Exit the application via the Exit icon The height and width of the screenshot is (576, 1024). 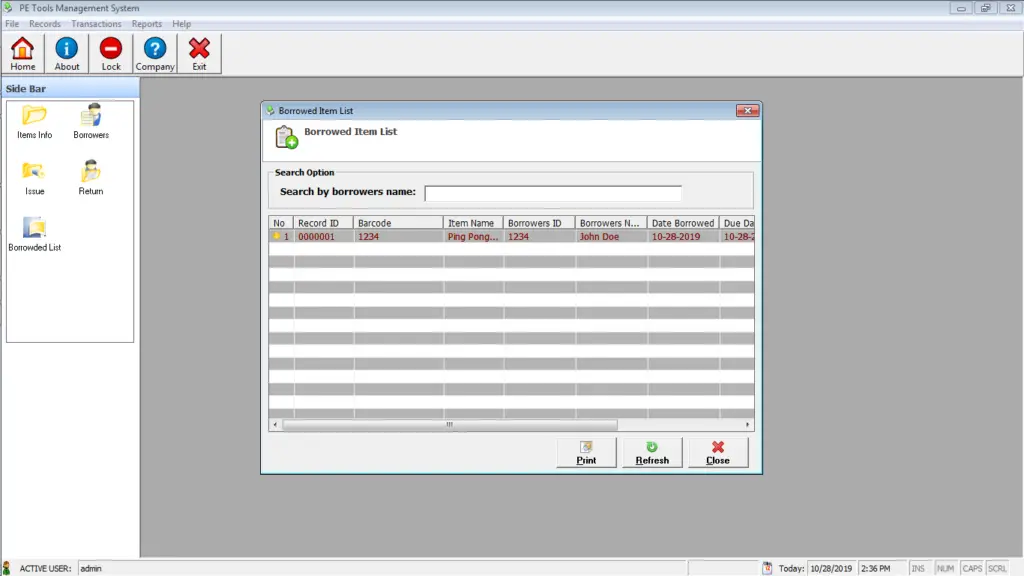click(199, 52)
